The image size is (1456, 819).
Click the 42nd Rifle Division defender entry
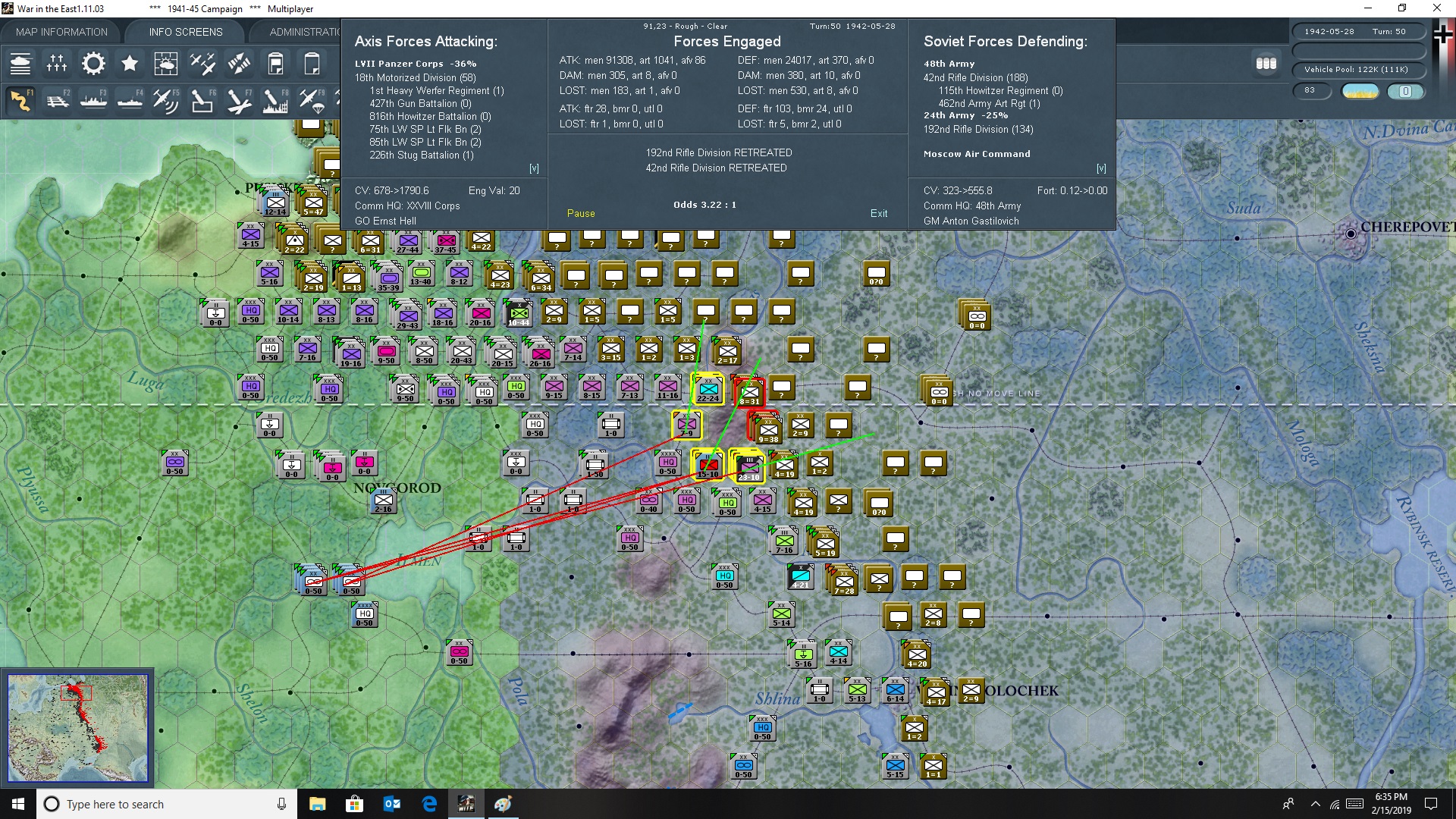coord(975,77)
